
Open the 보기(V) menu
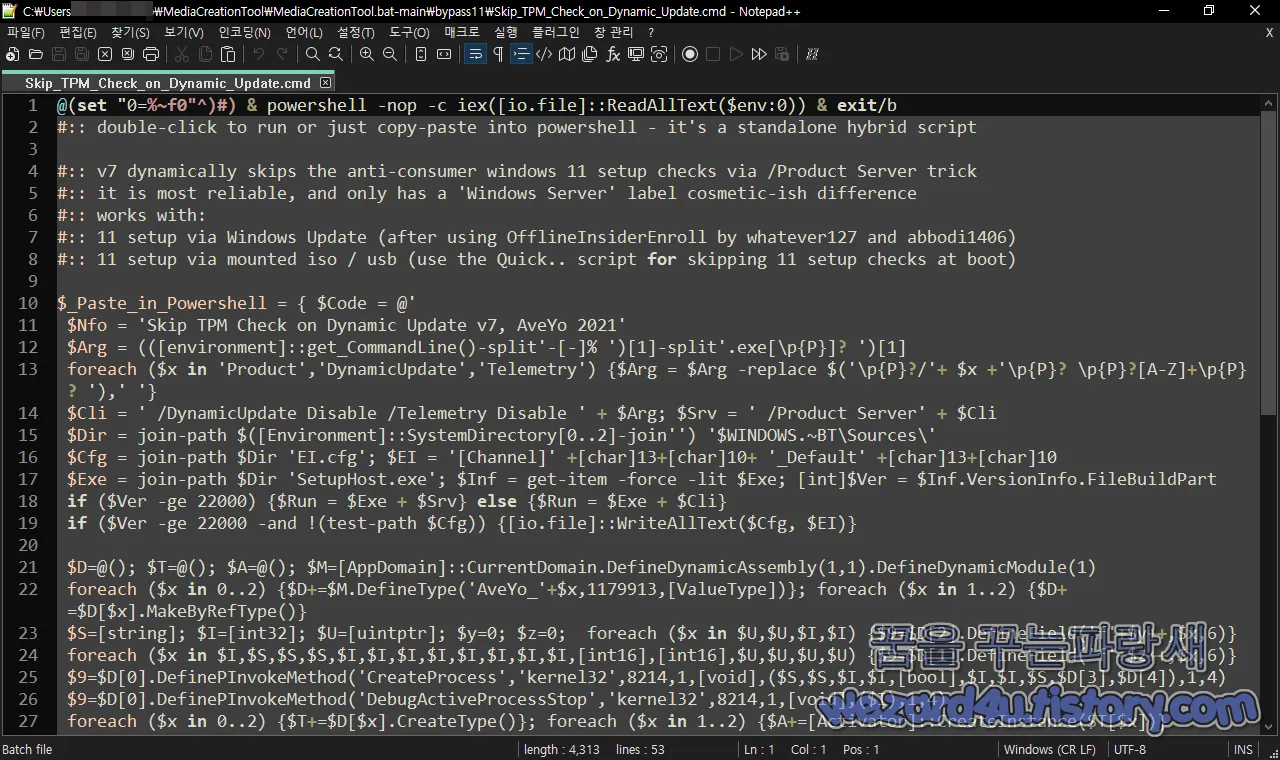click(183, 33)
